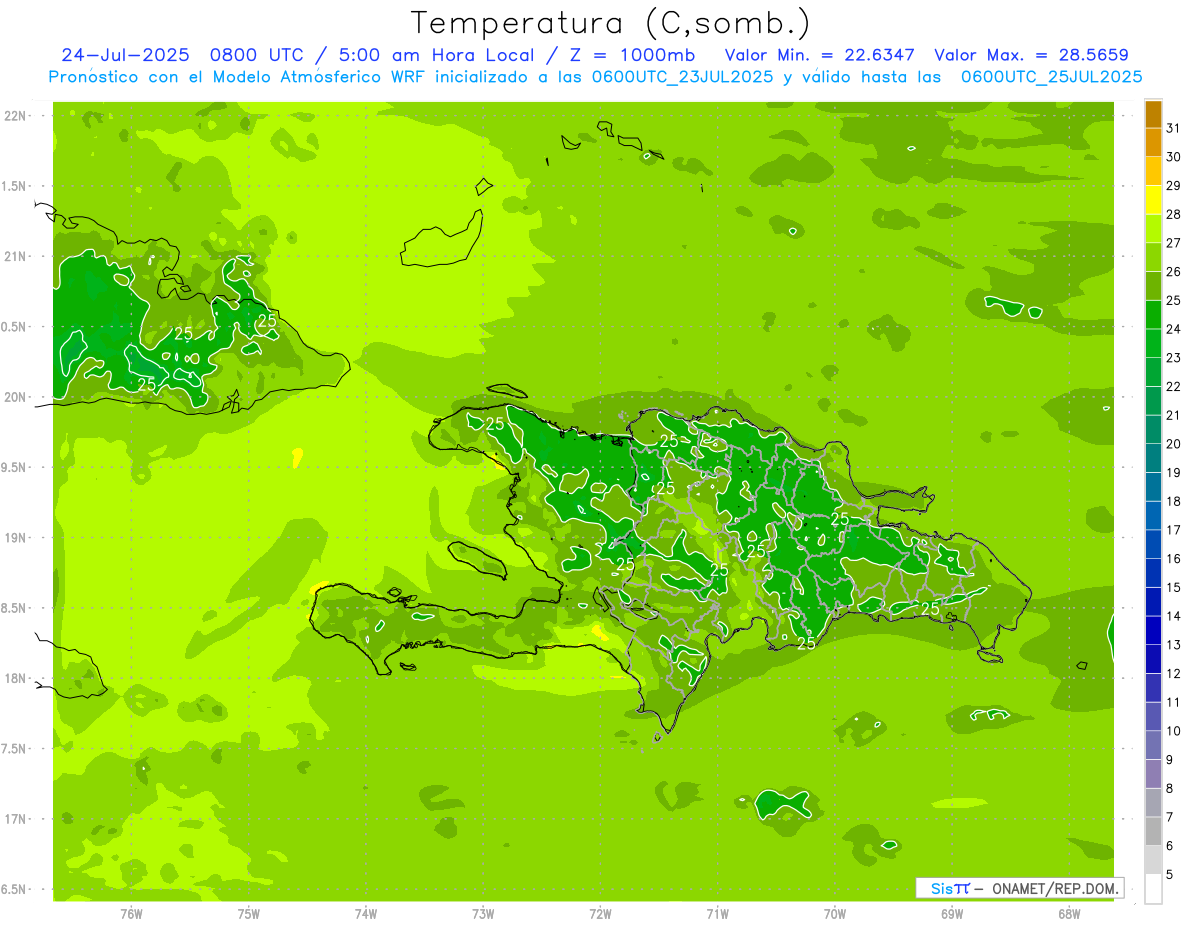This screenshot has width=1200, height=927.
Task: Click valid-until time '0600UTC_25JUL2025'
Action: [x=1051, y=77]
